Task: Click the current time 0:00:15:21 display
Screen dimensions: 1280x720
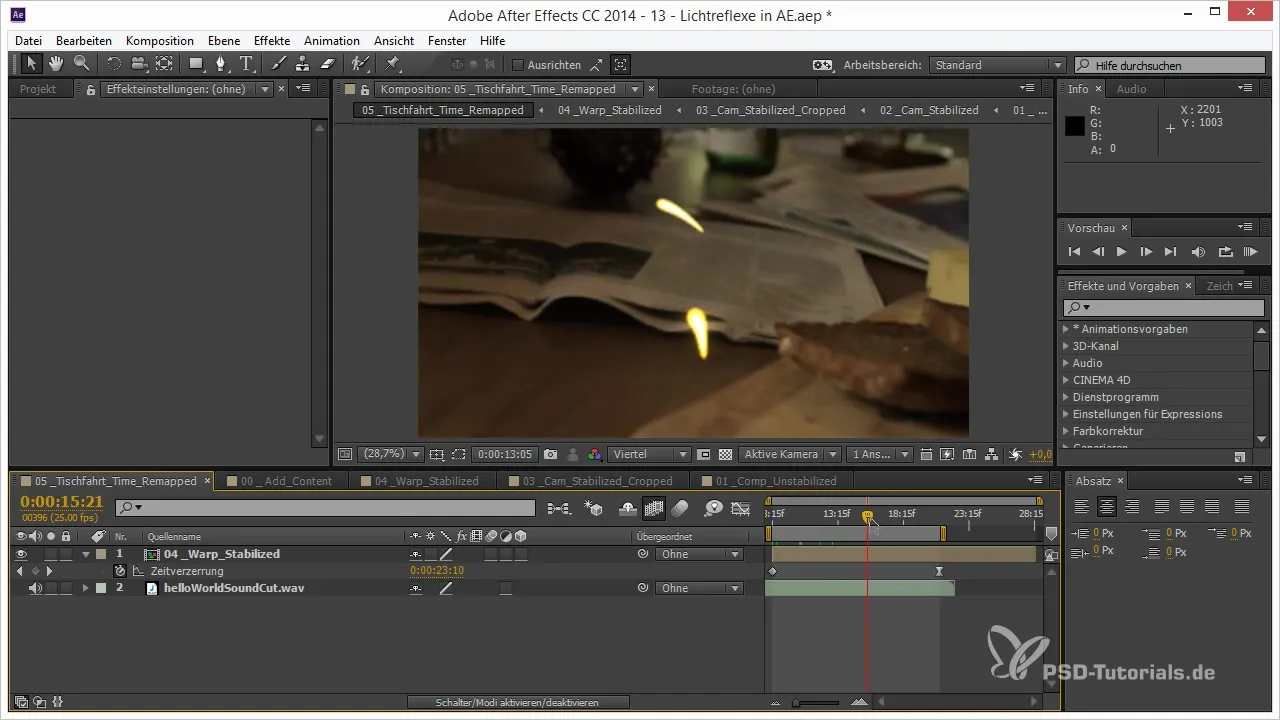Action: click(x=62, y=502)
